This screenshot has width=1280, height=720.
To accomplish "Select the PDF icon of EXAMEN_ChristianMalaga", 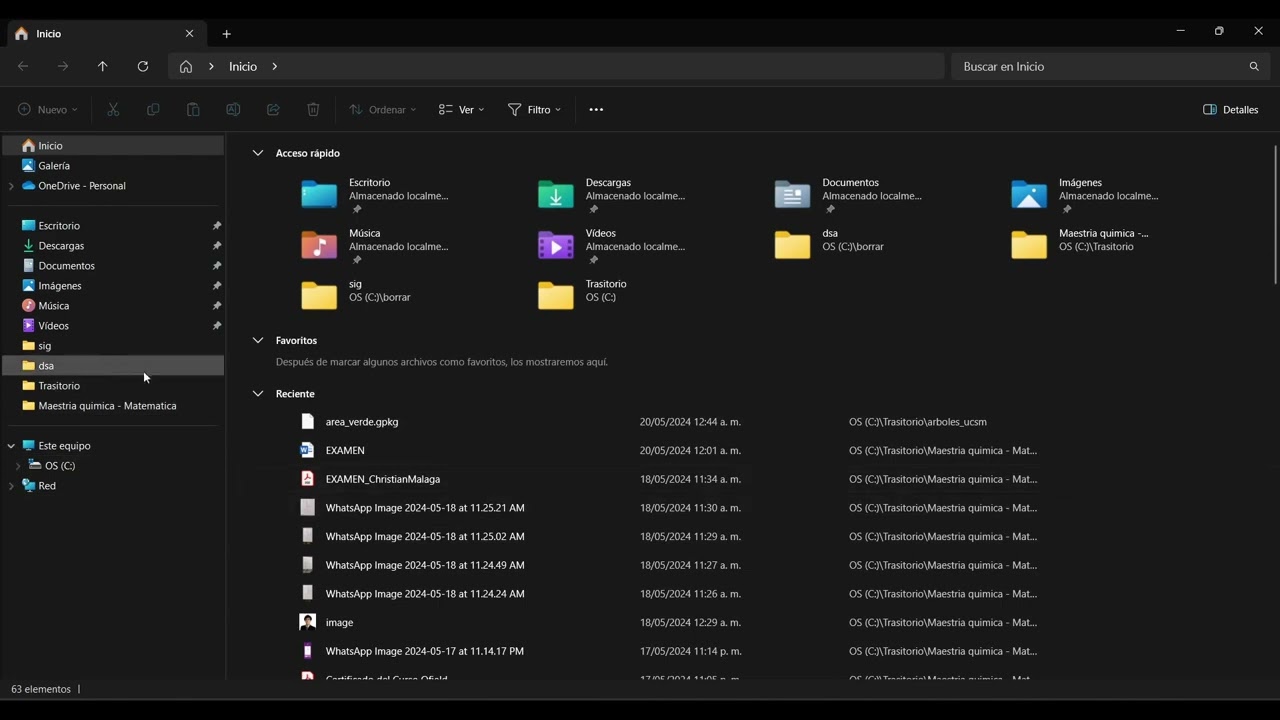I will pos(308,479).
